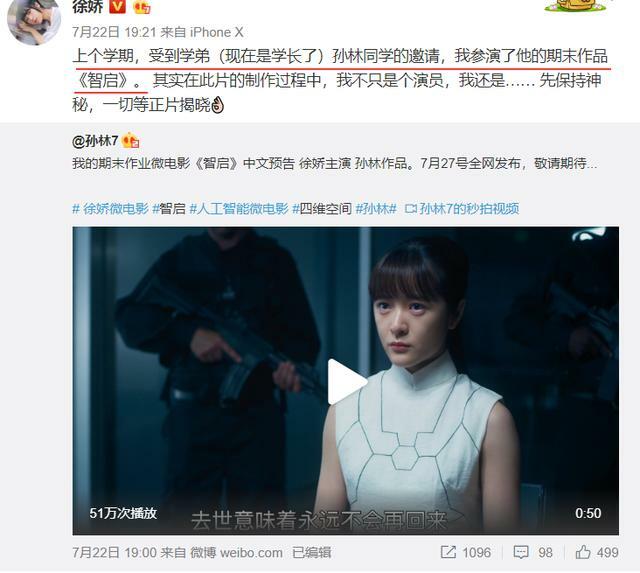Click the 7月22日 19:21 timestamp

click(x=114, y=32)
